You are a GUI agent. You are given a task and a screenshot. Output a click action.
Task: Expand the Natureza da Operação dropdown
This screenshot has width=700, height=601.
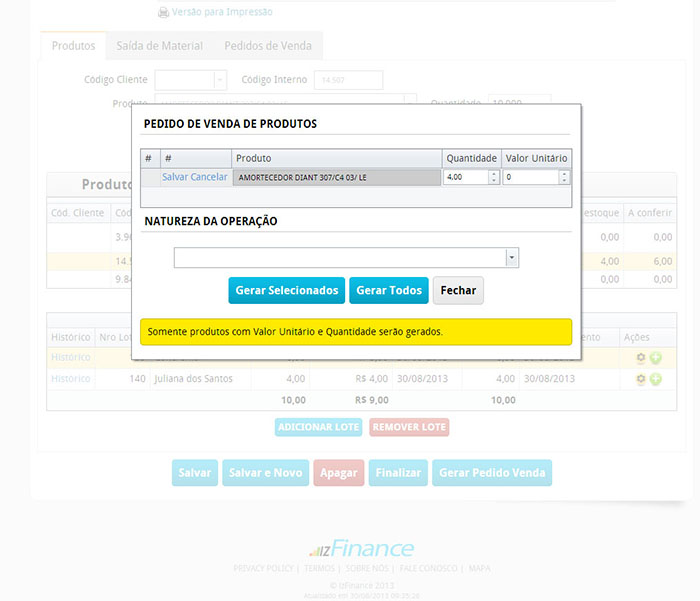click(512, 258)
